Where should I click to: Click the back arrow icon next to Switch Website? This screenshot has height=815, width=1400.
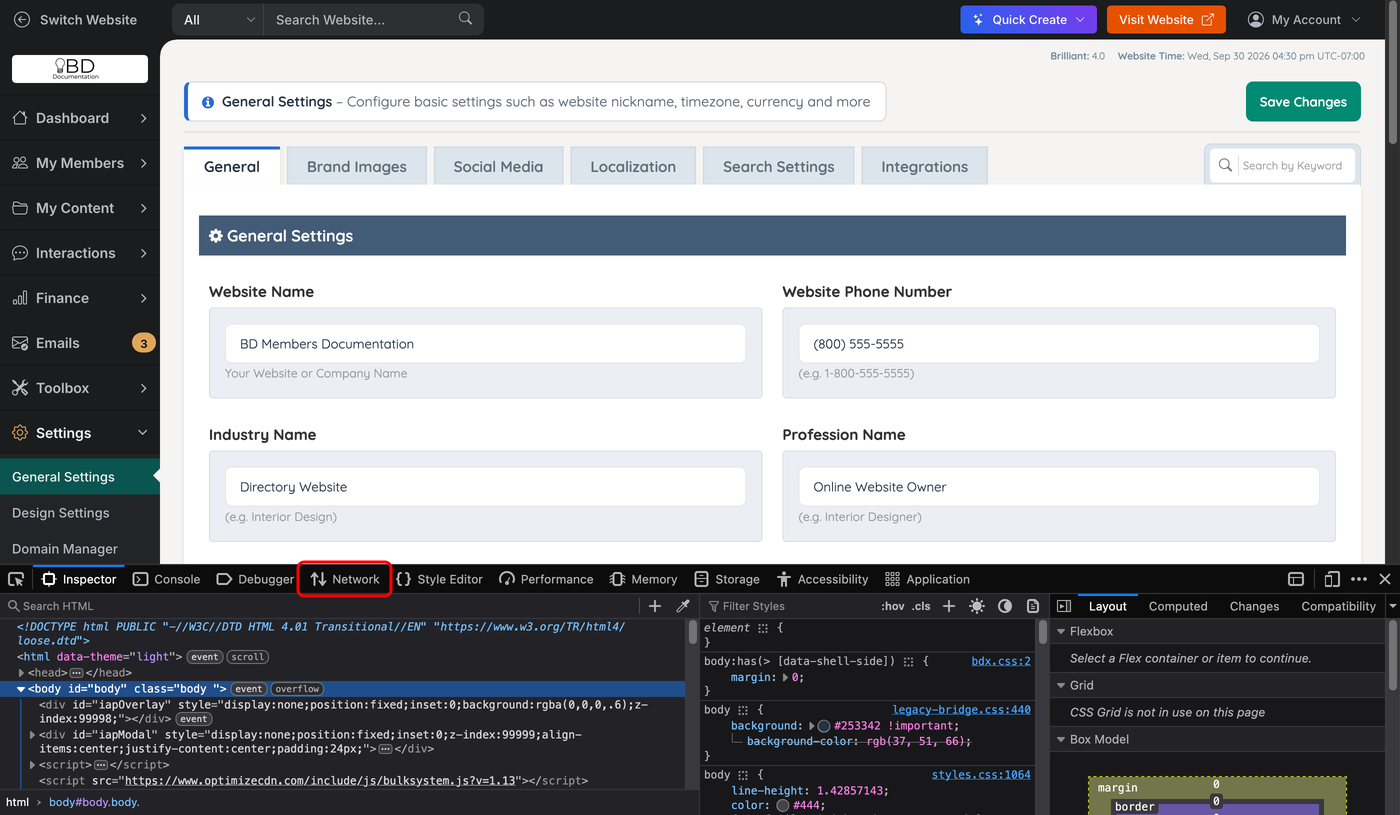[x=22, y=19]
